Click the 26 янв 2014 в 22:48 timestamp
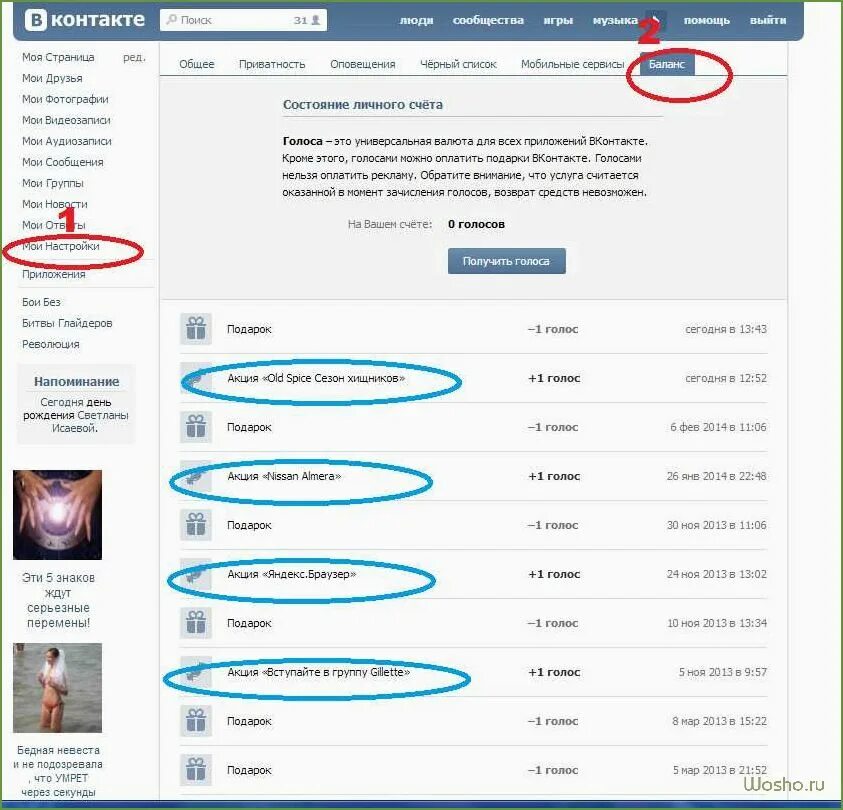Screen dimensions: 843x810 [717, 476]
